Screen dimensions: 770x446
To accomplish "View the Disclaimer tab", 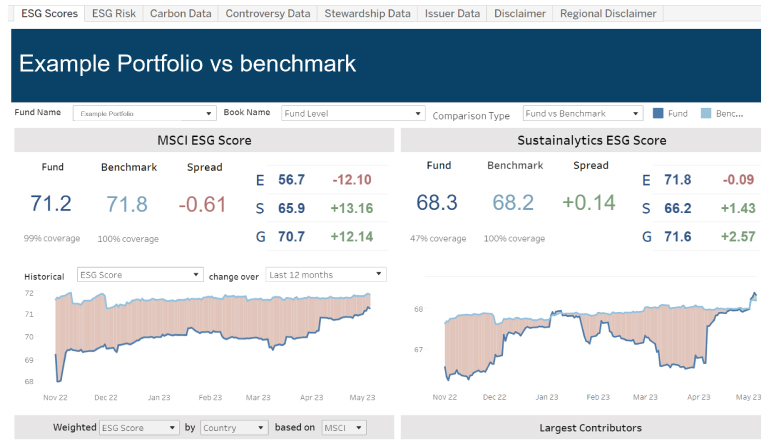I will (x=520, y=14).
